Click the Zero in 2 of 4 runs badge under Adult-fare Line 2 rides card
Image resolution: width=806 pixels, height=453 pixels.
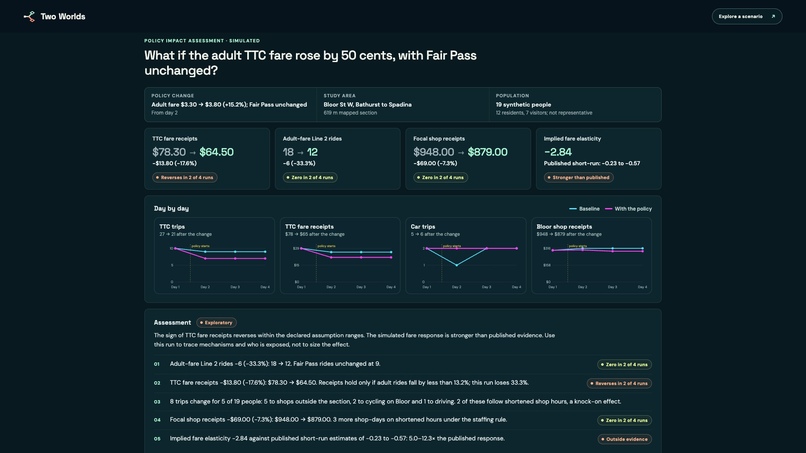tap(310, 177)
